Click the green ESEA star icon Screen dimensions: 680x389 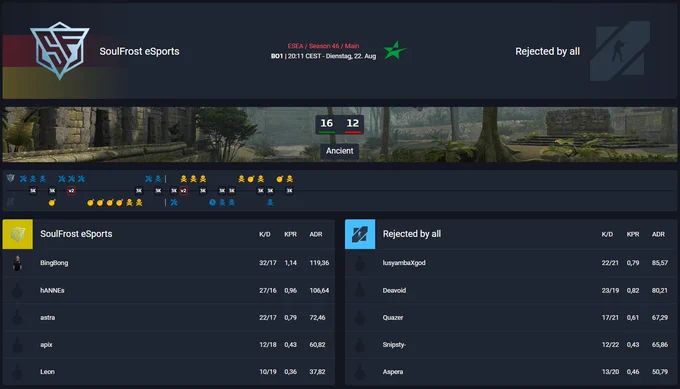tap(394, 51)
